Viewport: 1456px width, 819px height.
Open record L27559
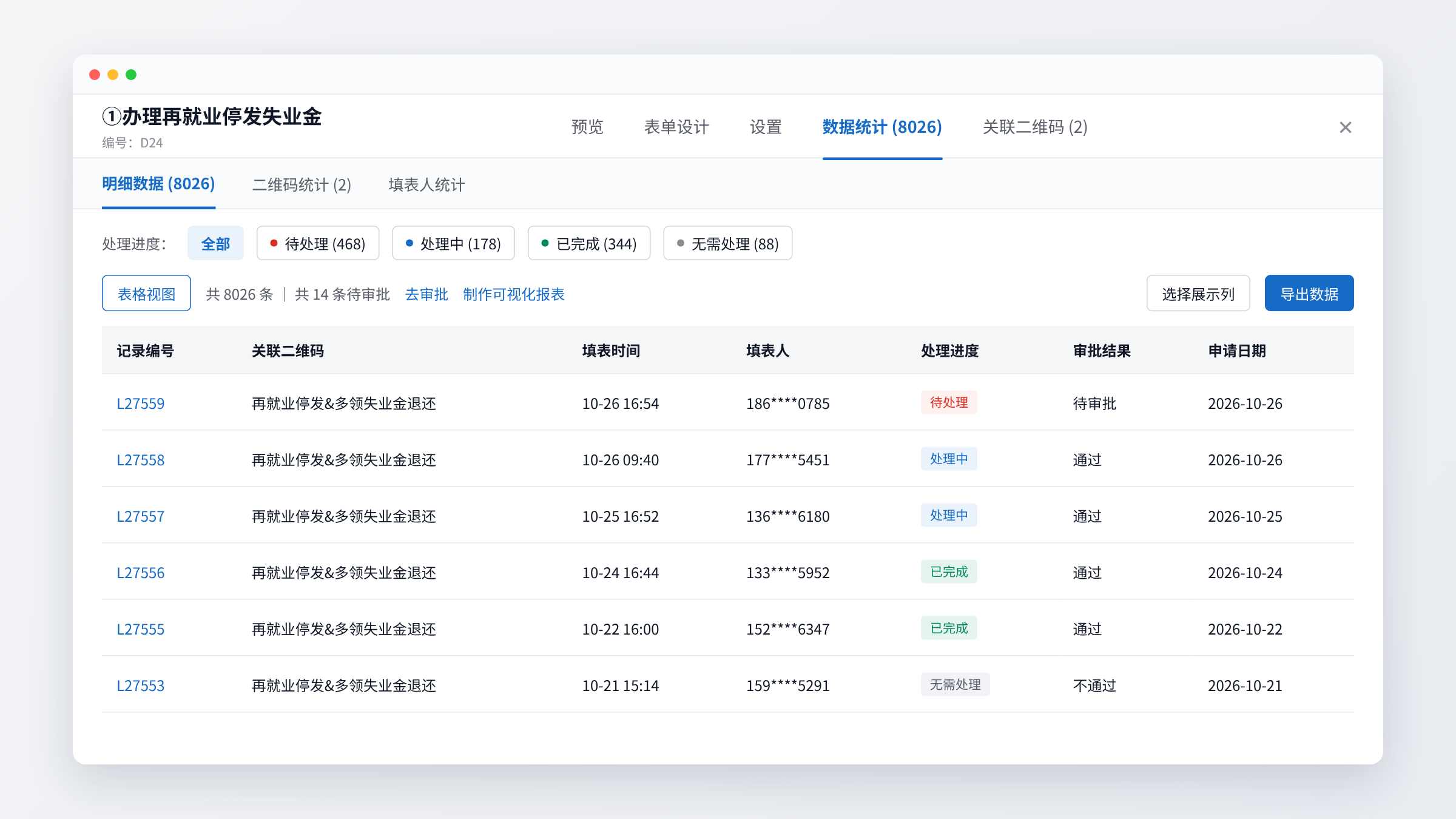[140, 403]
